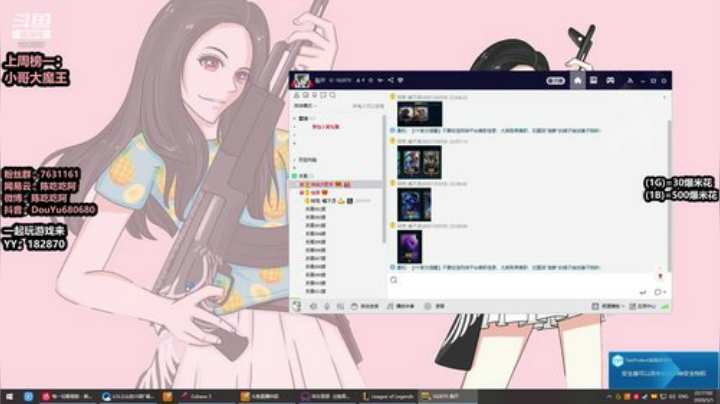
Task: Select the user row with thumbs-up badge
Action: tap(338, 201)
